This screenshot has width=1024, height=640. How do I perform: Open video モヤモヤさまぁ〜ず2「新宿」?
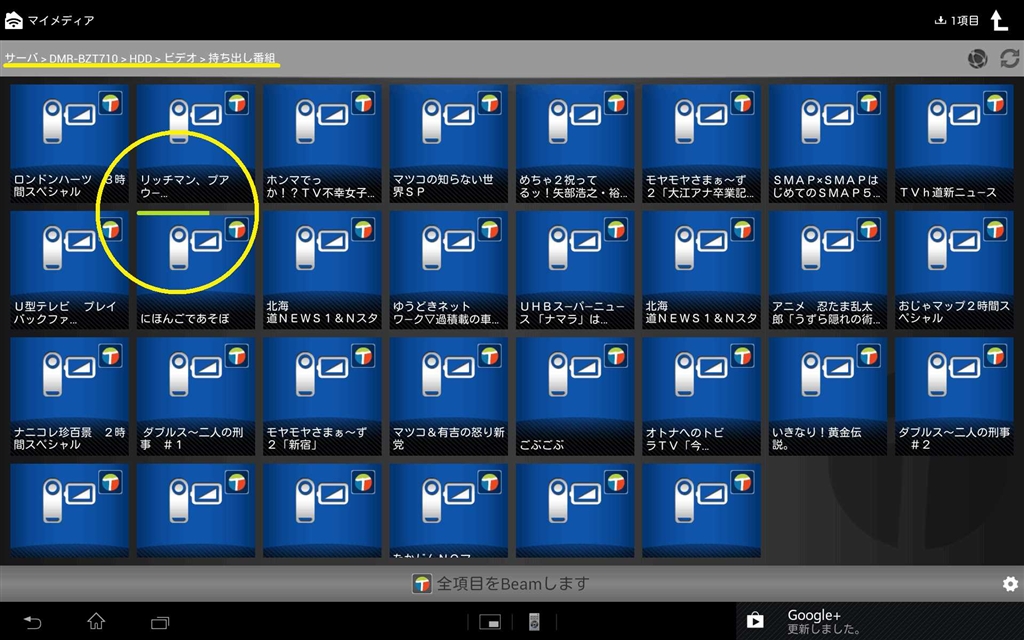pos(322,396)
